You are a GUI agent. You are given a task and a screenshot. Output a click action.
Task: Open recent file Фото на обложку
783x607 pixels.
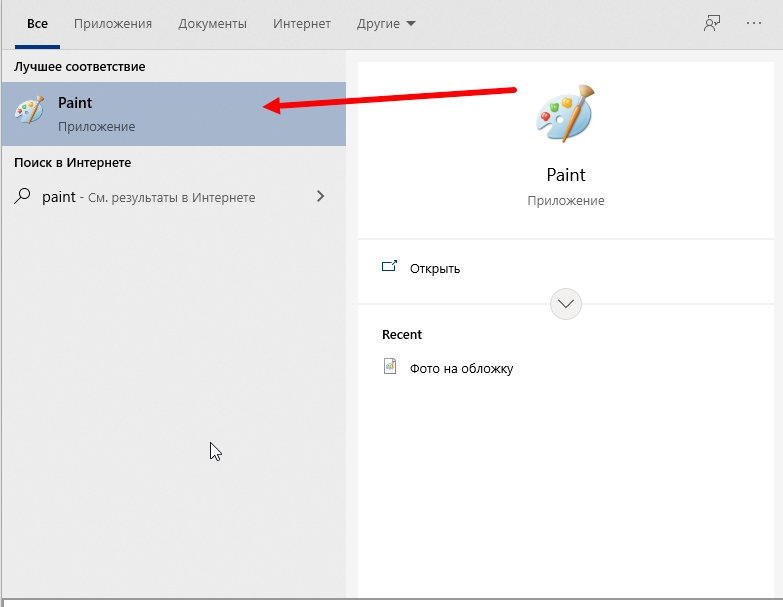click(565, 368)
